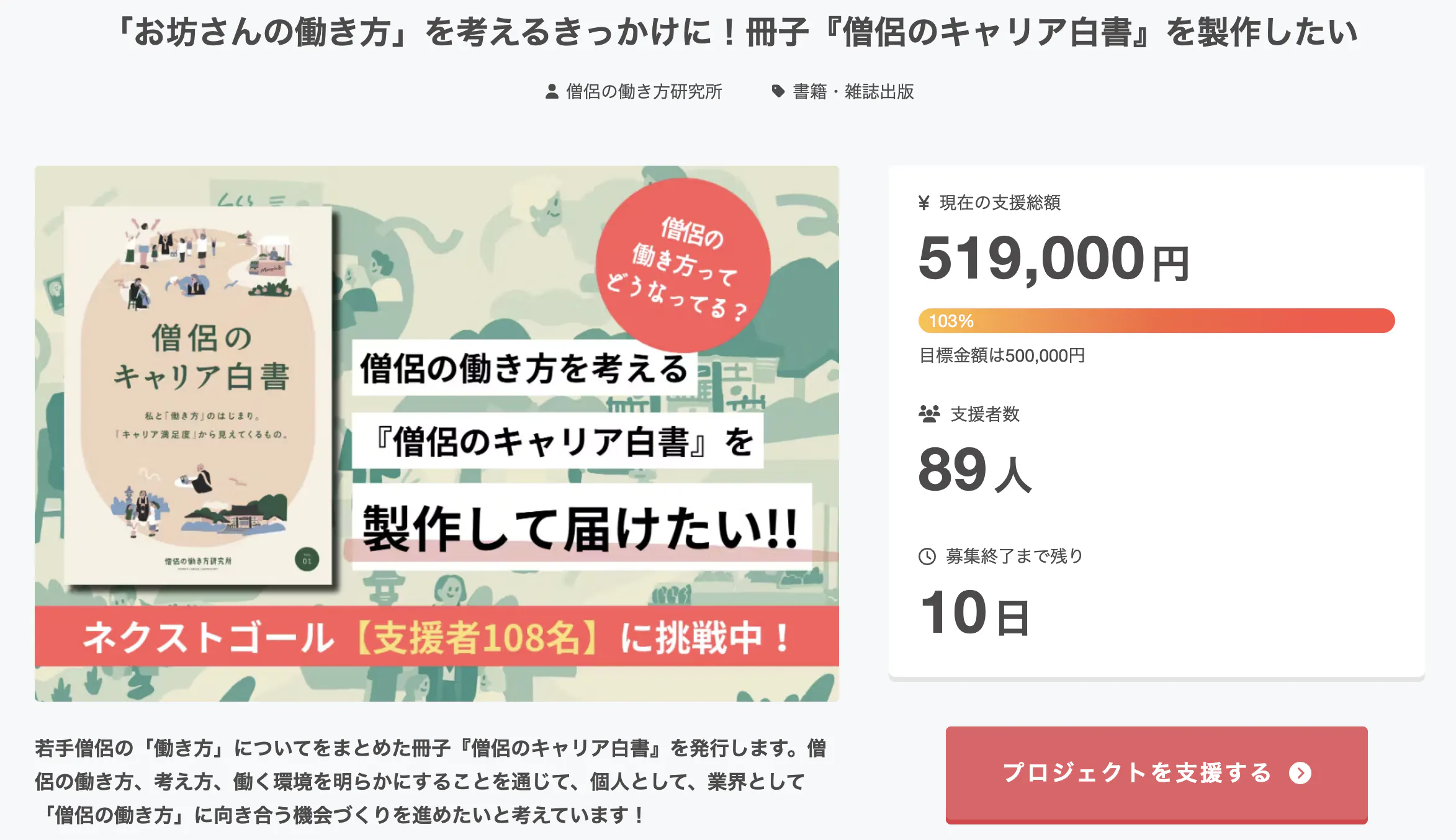Click the user icon beside 僧侶の働き方研究所
The width and height of the screenshot is (1456, 840).
pos(551,92)
